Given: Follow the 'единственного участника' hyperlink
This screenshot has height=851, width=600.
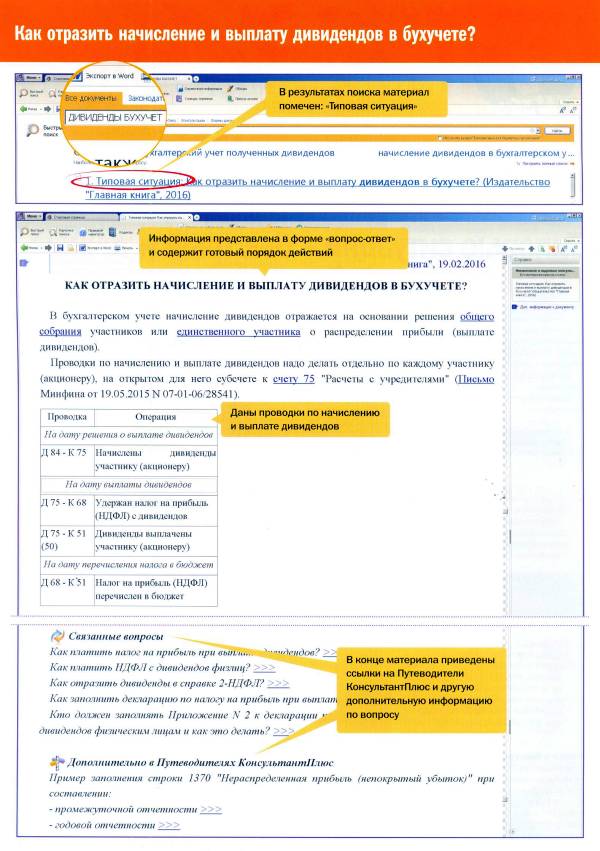Looking at the screenshot, I should (x=238, y=332).
